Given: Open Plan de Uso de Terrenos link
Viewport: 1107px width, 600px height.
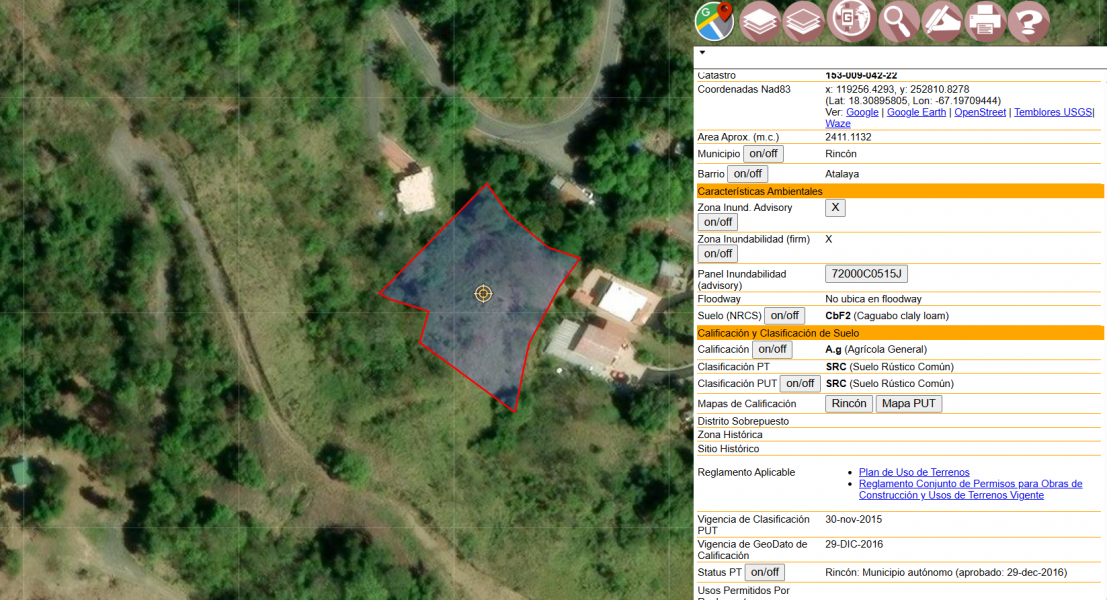Looking at the screenshot, I should coord(914,472).
